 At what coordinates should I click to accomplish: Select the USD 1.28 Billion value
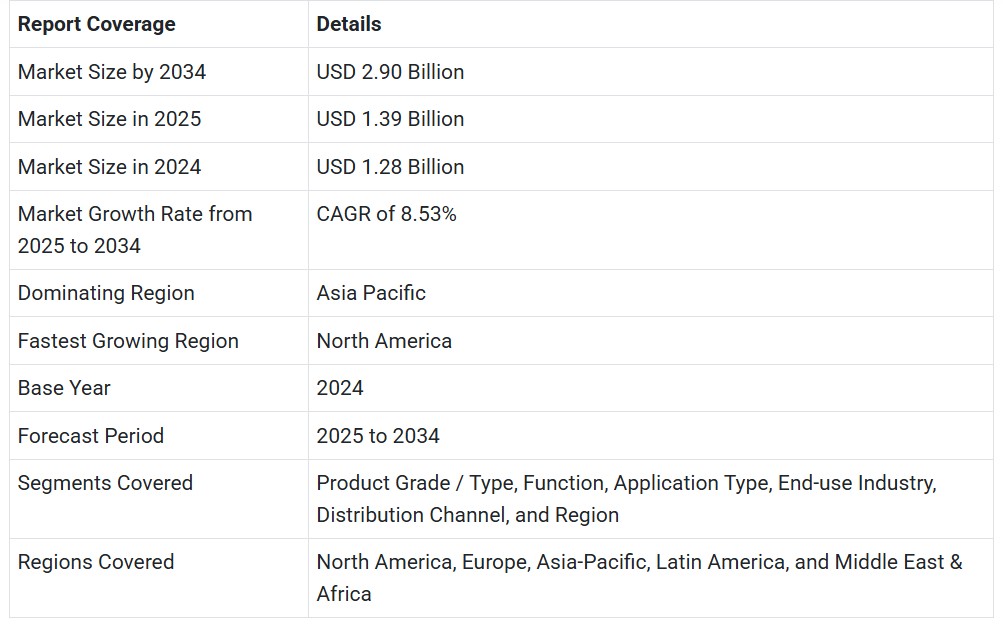pos(390,167)
